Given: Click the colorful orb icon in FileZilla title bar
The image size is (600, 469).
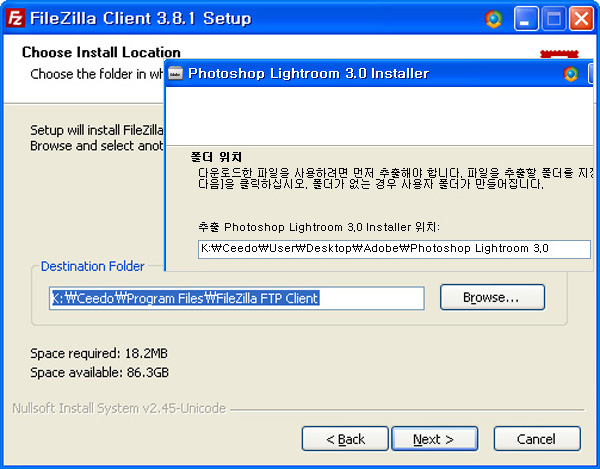Looking at the screenshot, I should (x=494, y=19).
